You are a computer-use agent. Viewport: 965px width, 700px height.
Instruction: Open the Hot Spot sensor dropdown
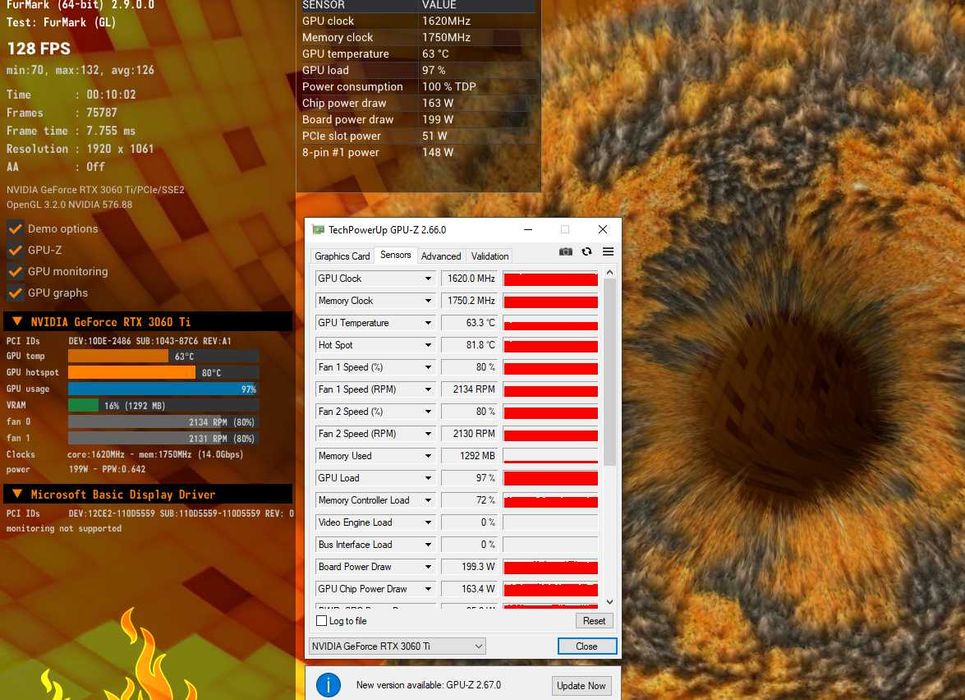tap(428, 345)
